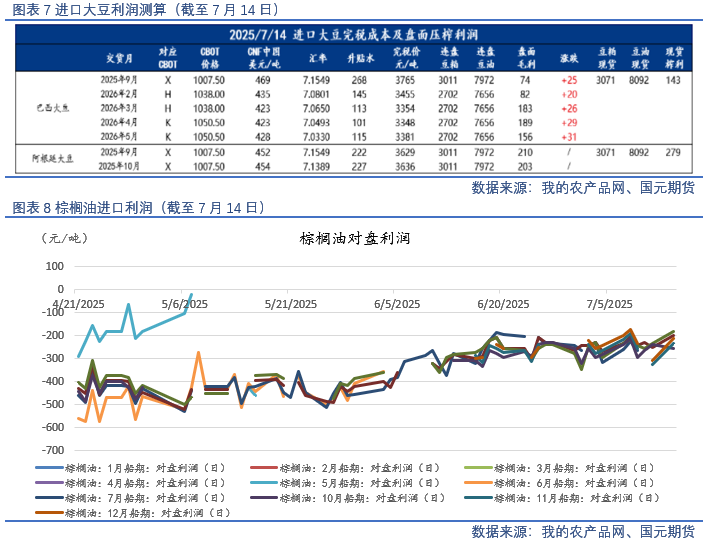
Task: Click the premium value 227
Action: pyautogui.click(x=359, y=167)
